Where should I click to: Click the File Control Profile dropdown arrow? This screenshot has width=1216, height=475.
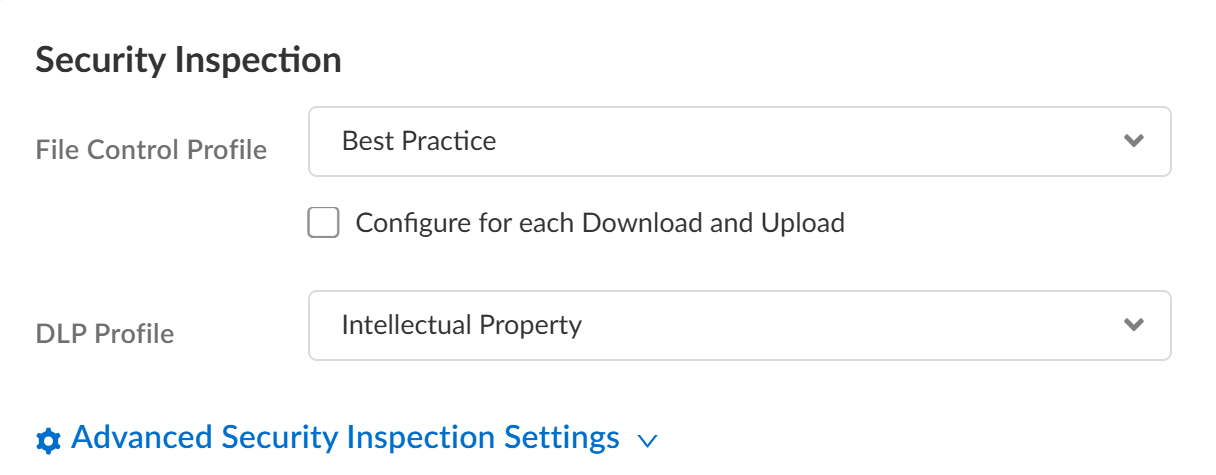(1133, 141)
